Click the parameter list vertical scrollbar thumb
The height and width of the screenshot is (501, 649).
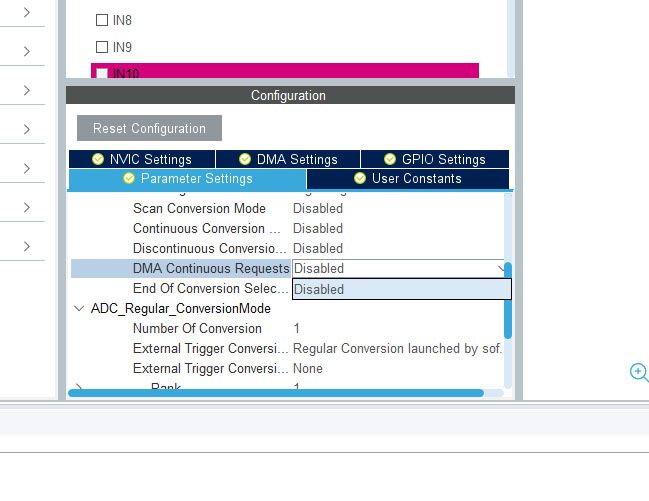pyautogui.click(x=508, y=301)
